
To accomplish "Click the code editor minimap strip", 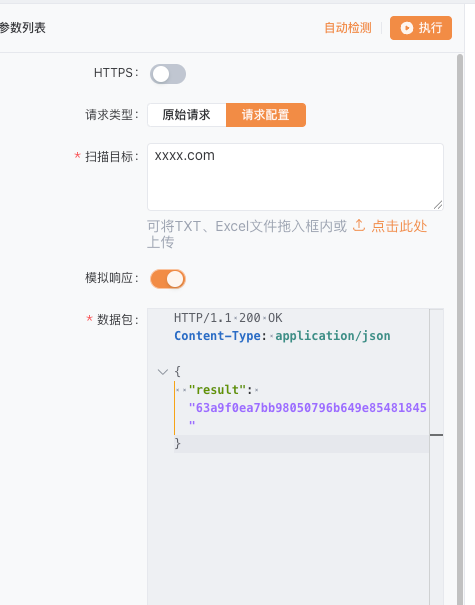I will click(x=436, y=456).
